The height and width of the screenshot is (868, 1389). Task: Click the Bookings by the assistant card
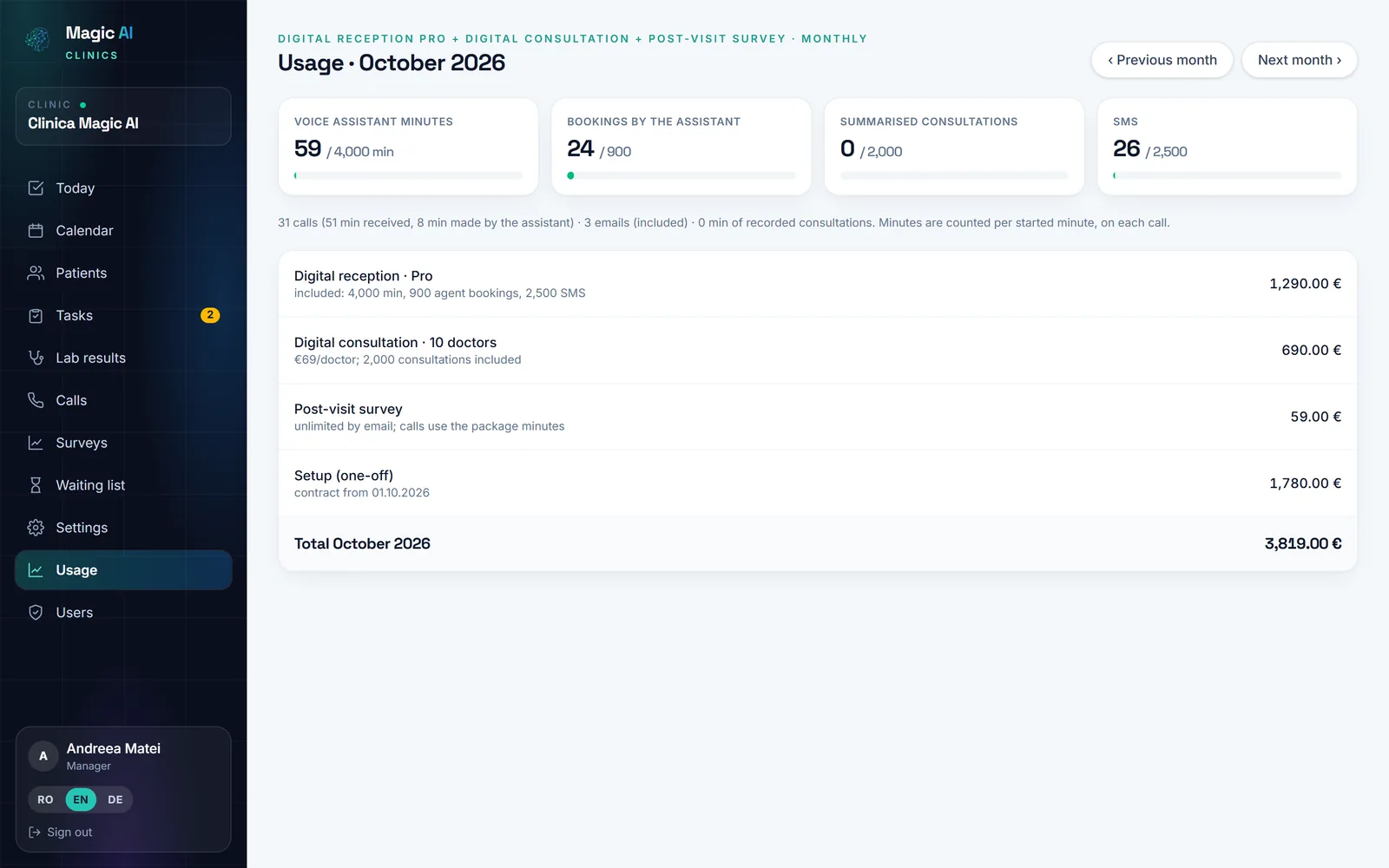(681, 147)
